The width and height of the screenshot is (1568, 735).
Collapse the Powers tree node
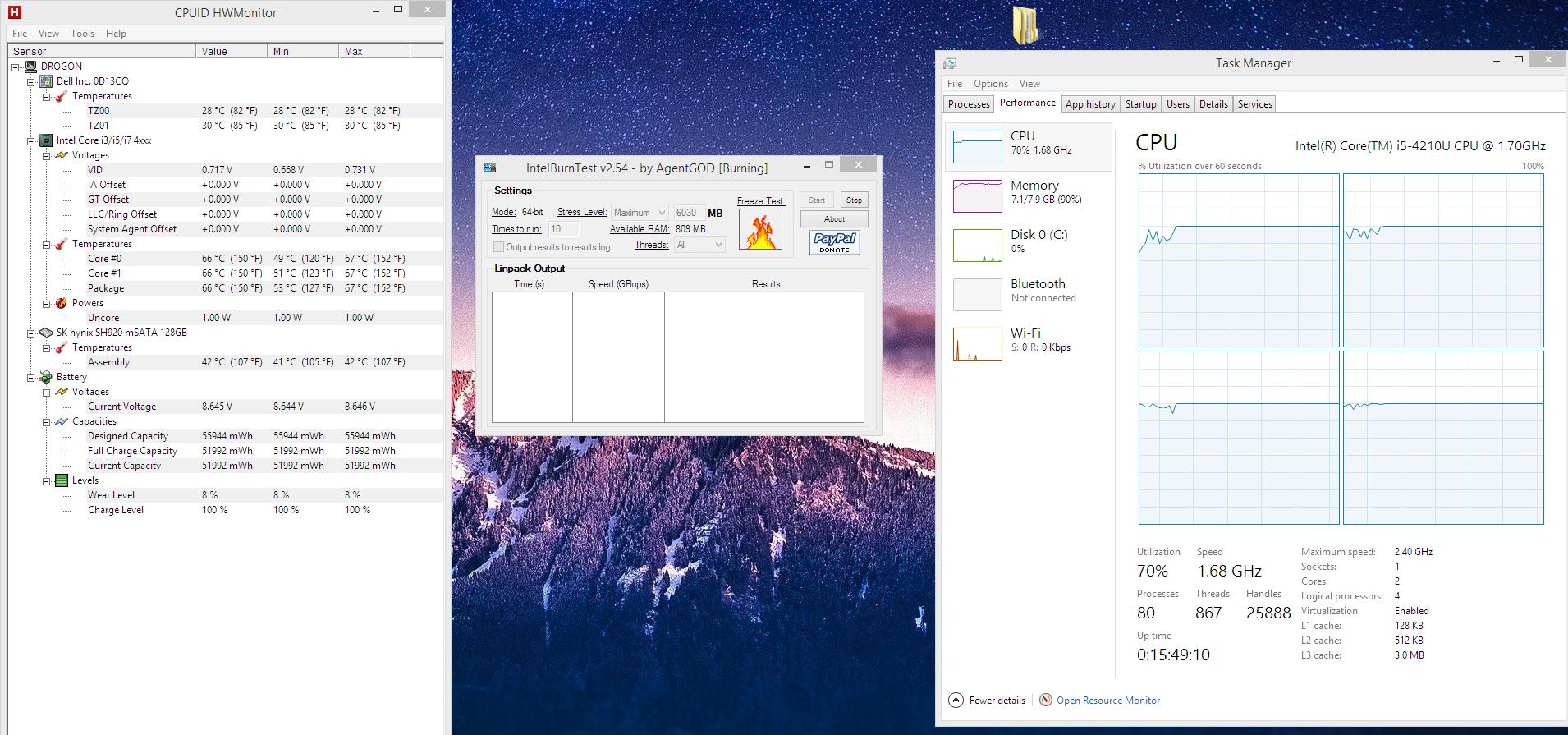47,303
